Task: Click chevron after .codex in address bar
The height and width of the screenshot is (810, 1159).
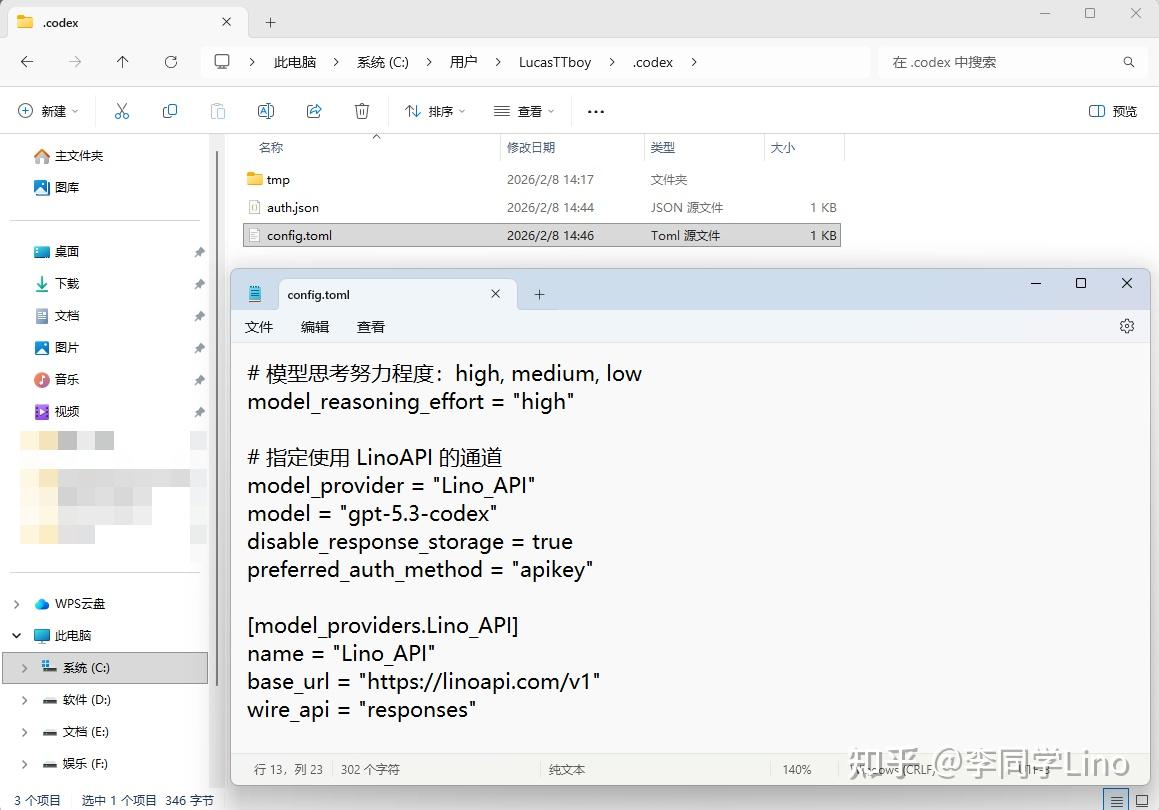Action: coord(693,62)
